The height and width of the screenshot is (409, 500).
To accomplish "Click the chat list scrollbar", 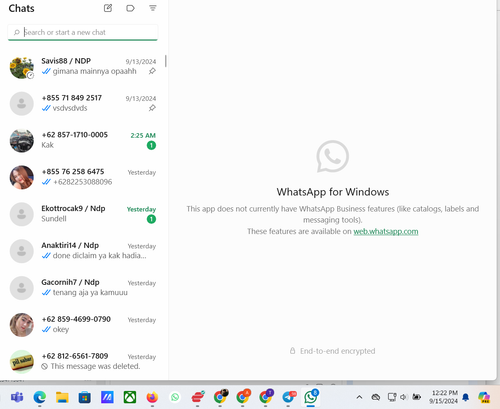I will 166,61.
